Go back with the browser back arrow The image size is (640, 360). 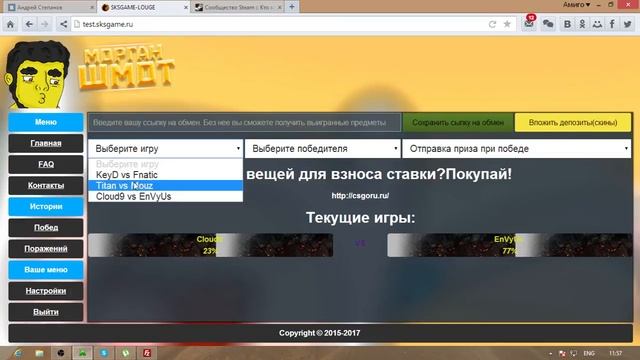[29, 24]
